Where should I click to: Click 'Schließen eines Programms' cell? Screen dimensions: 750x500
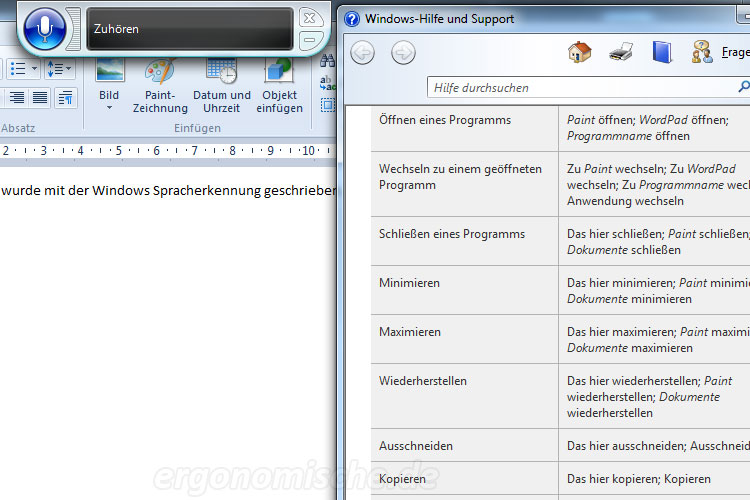[464, 242]
